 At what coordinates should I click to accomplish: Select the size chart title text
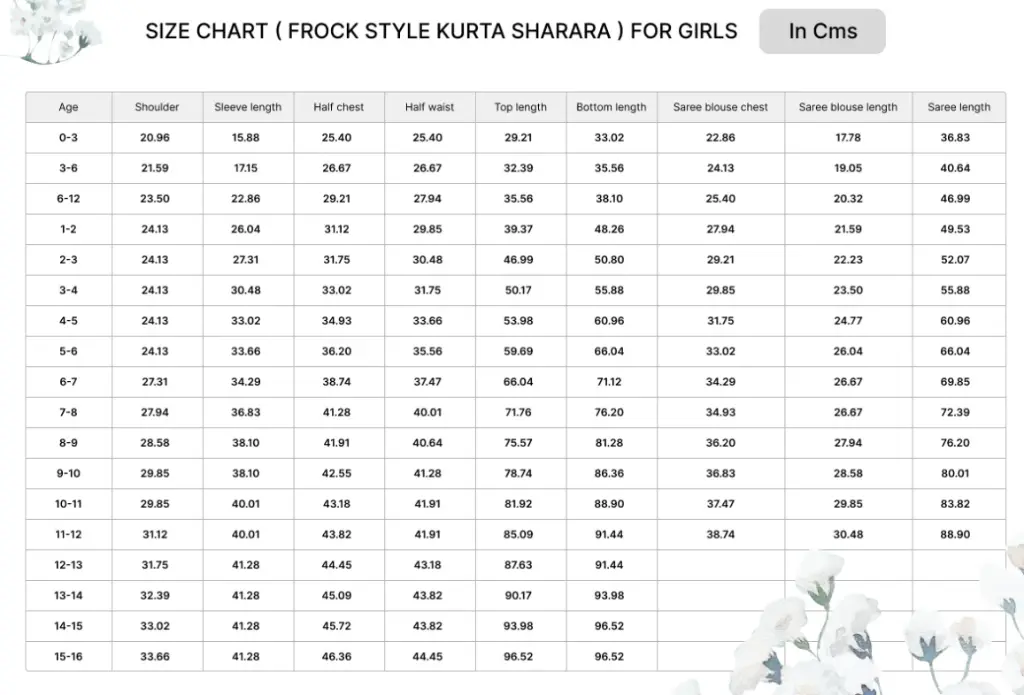(x=441, y=31)
